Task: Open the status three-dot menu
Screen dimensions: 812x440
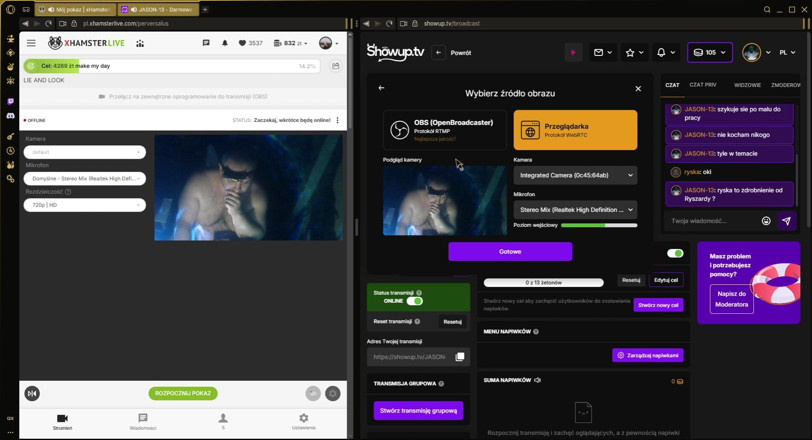Action: coord(338,120)
